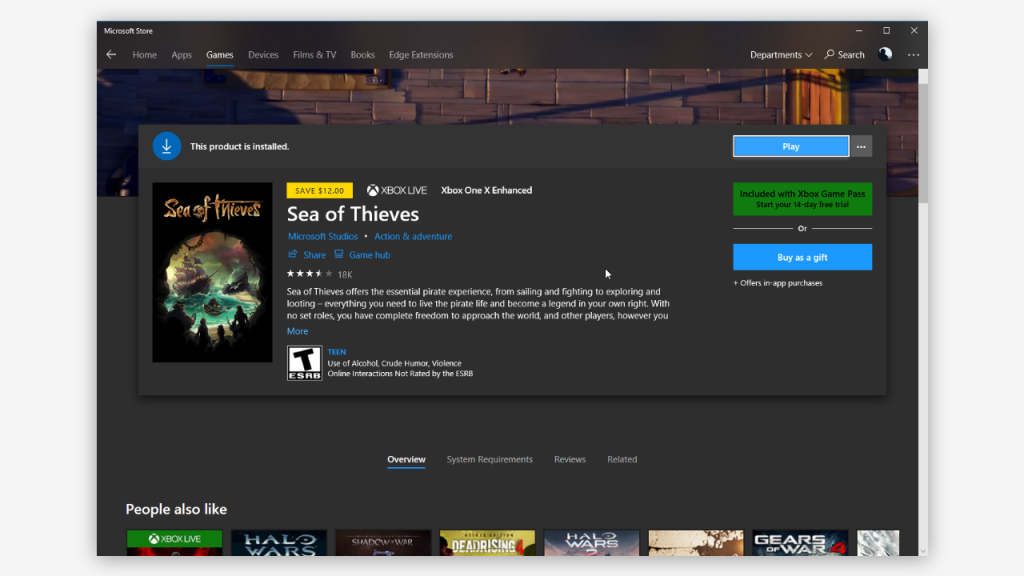The width and height of the screenshot is (1024, 576).
Task: Open more options next to Play button
Action: tap(861, 146)
